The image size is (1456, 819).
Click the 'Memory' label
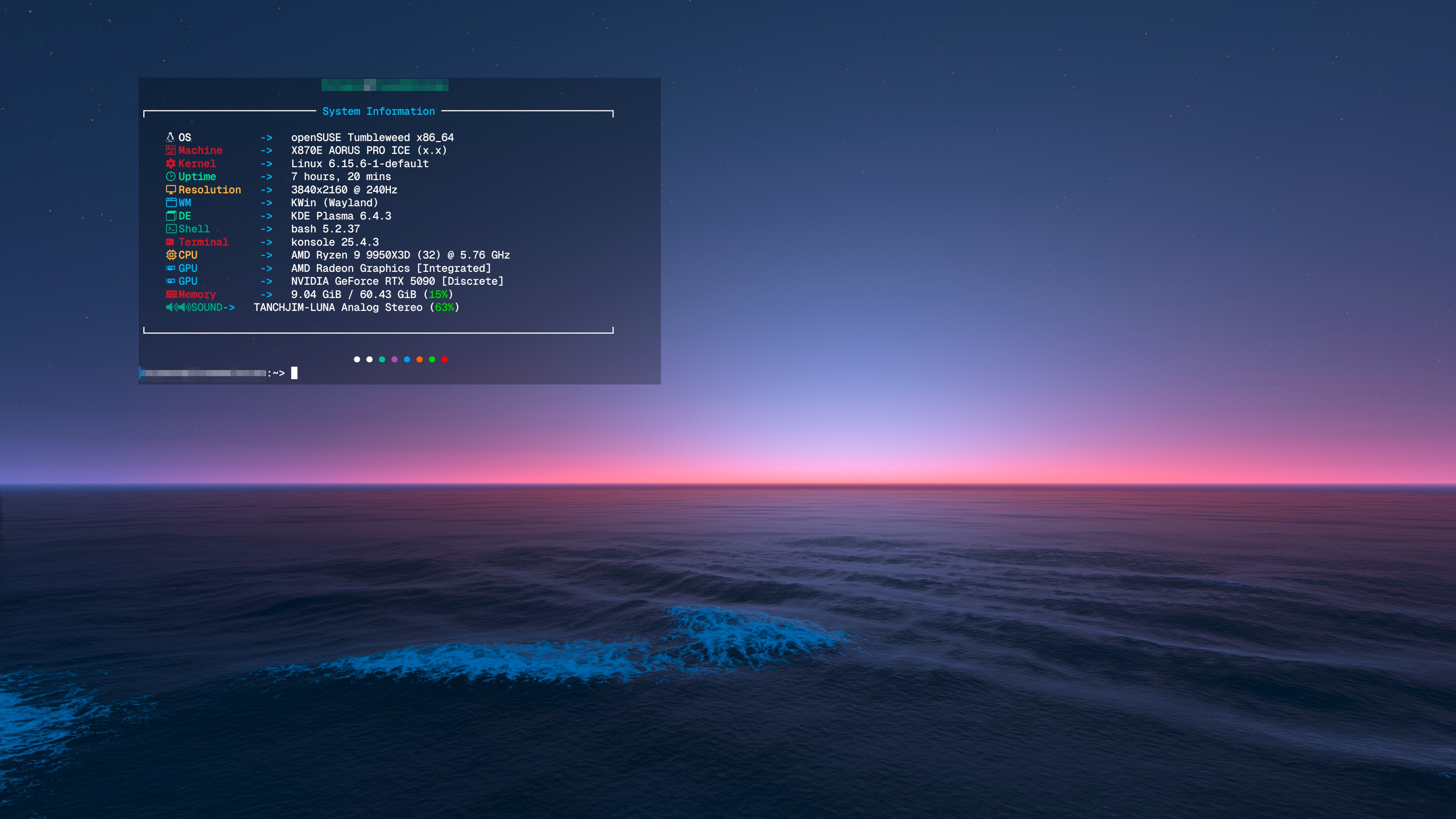[x=197, y=295]
